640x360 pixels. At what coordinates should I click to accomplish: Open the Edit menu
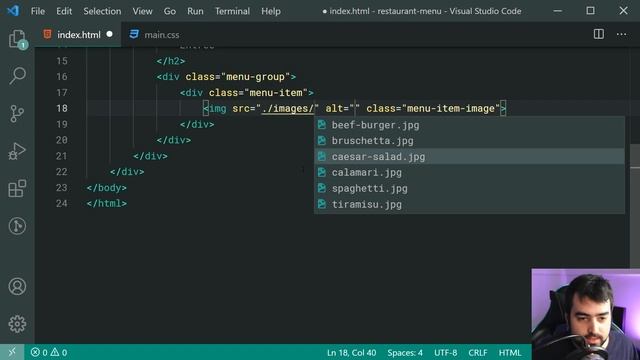click(64, 11)
